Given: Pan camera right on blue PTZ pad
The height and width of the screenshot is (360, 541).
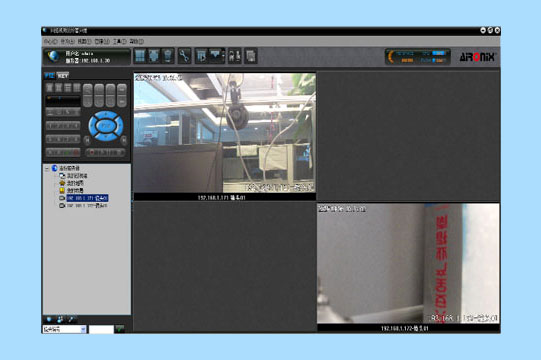Looking at the screenshot, I should click(x=119, y=126).
